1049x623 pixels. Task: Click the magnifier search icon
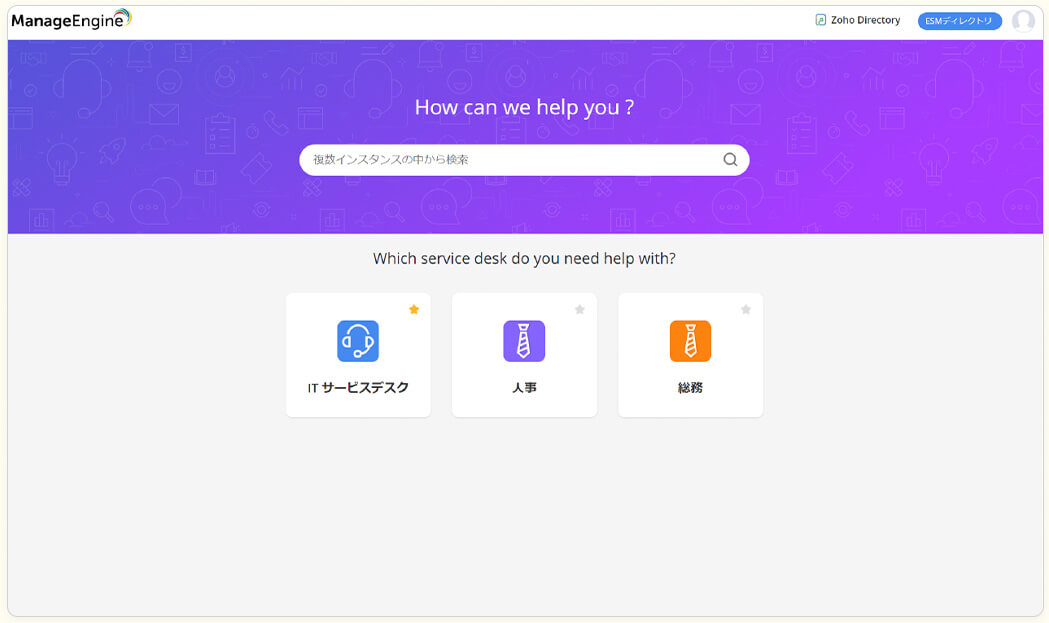pos(730,160)
